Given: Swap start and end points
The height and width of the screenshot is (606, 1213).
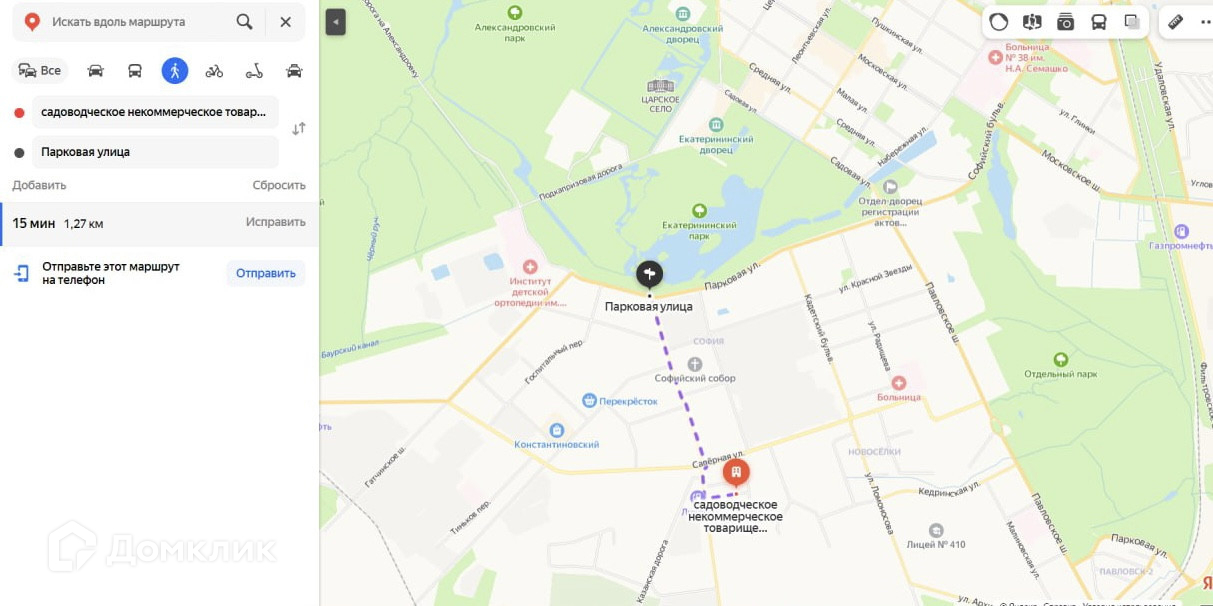Looking at the screenshot, I should [299, 129].
